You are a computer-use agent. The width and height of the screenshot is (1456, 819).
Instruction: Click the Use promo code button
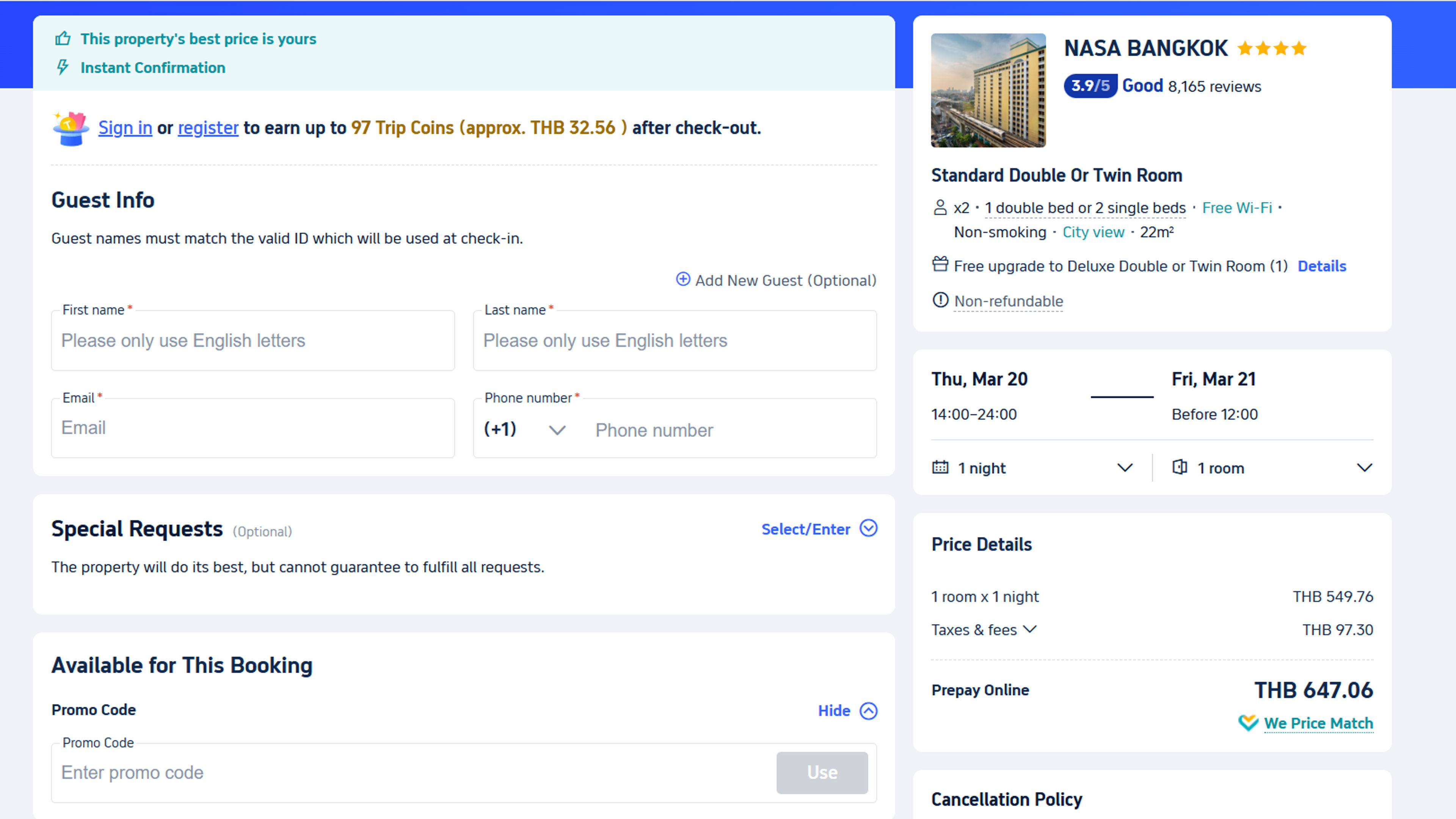coord(822,773)
